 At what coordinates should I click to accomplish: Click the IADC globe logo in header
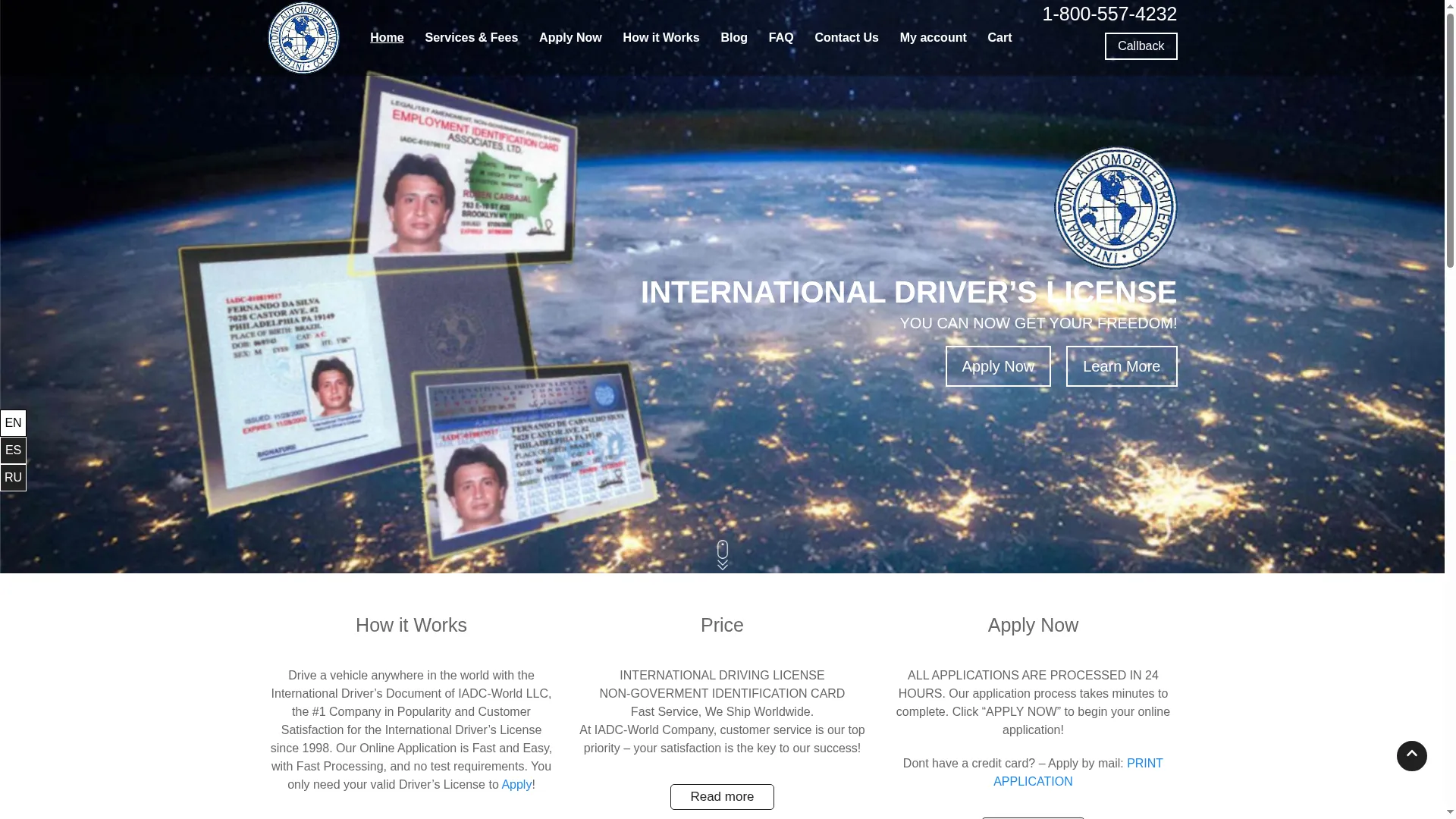click(x=303, y=38)
